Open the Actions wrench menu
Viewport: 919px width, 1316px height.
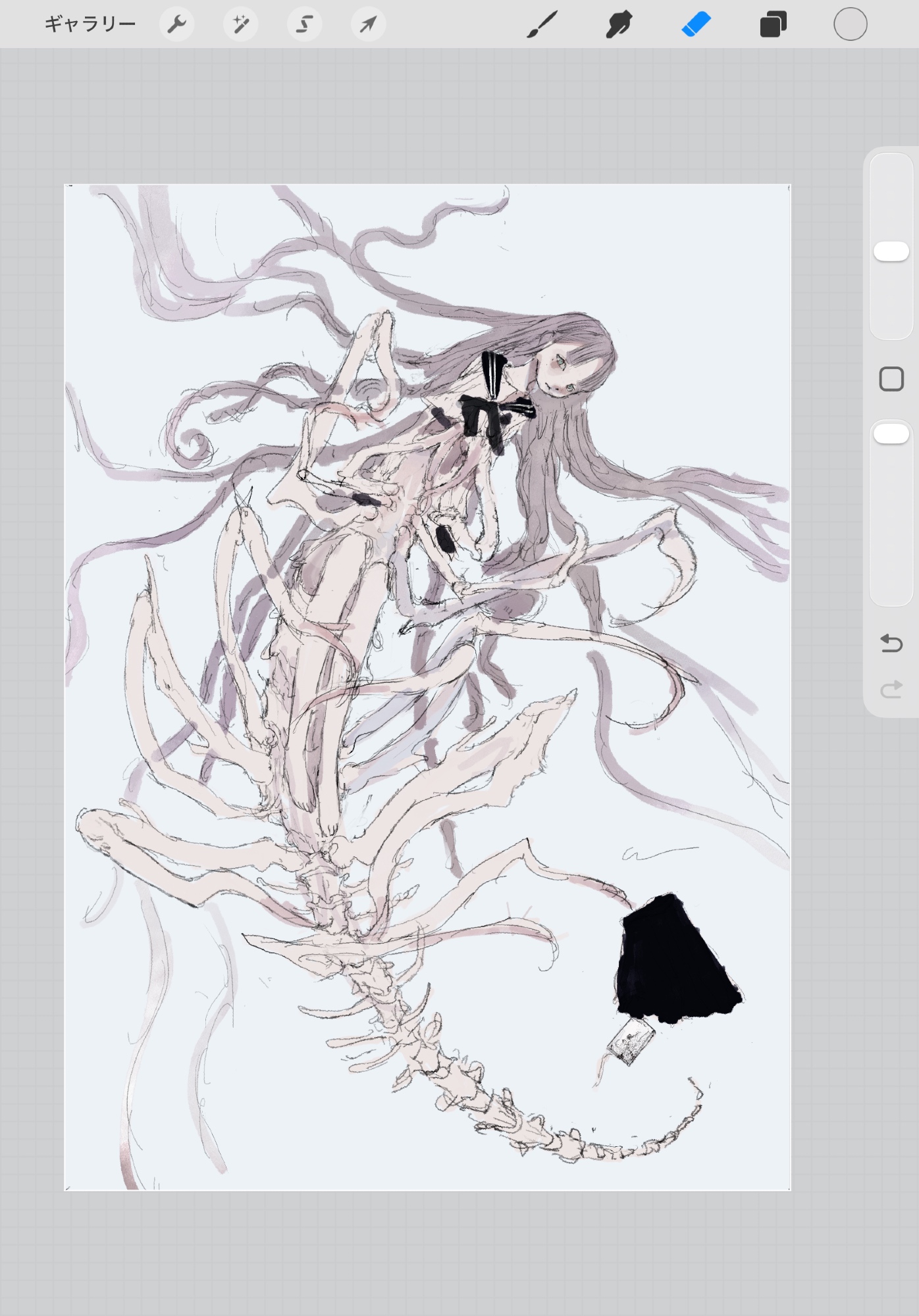click(x=176, y=25)
